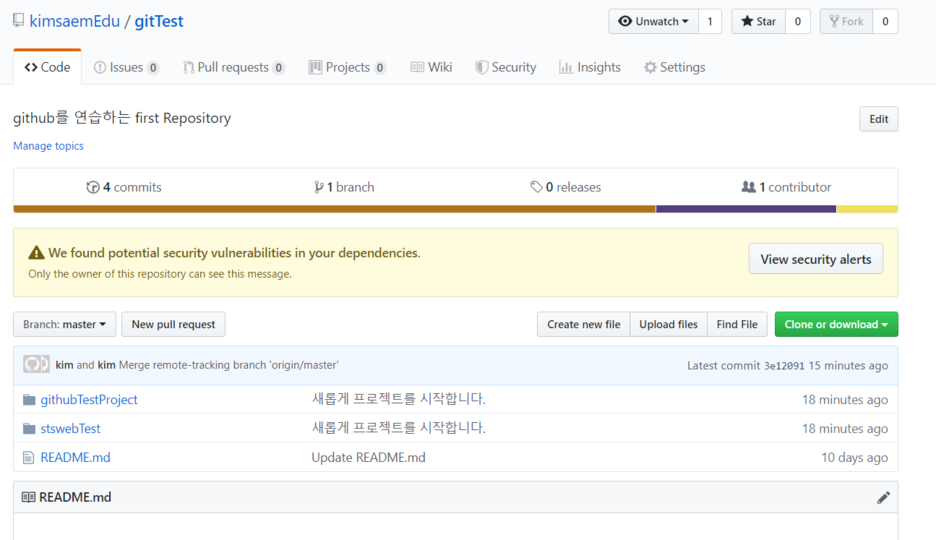Click the folder icon for githubTestProject
The image size is (936, 540).
[x=29, y=399]
